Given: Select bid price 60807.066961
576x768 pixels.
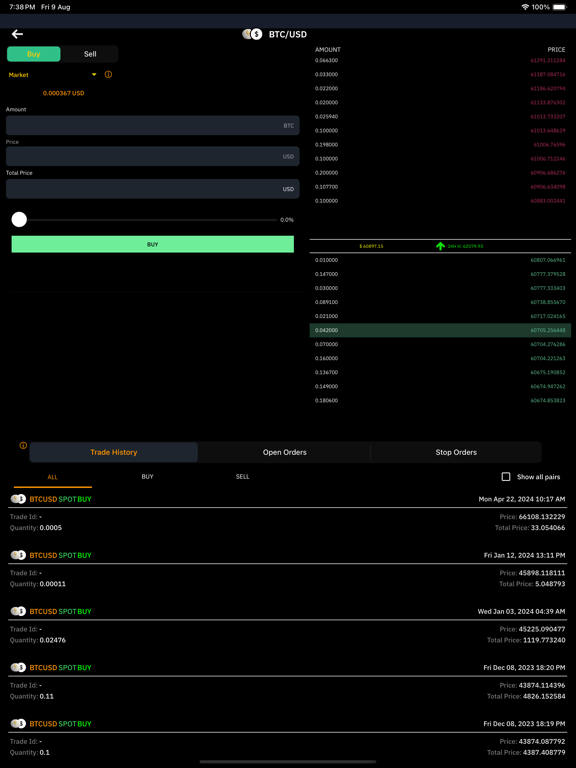Looking at the screenshot, I should 548,260.
